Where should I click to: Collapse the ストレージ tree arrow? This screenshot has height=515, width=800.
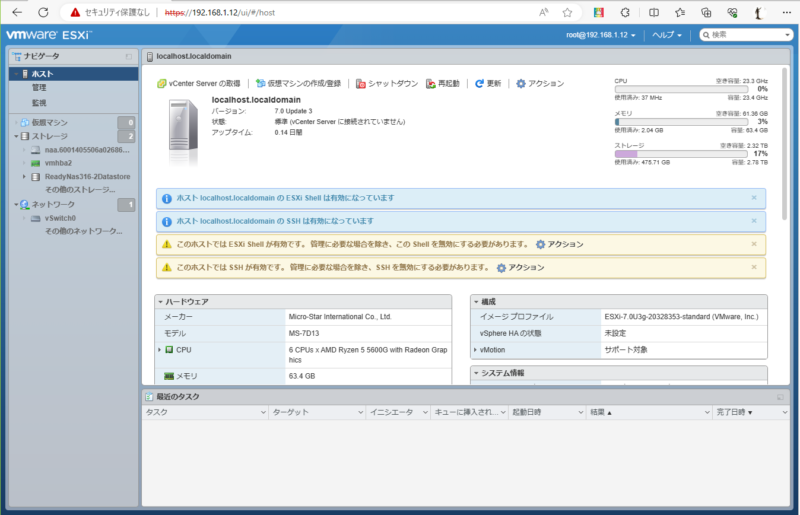[16, 136]
